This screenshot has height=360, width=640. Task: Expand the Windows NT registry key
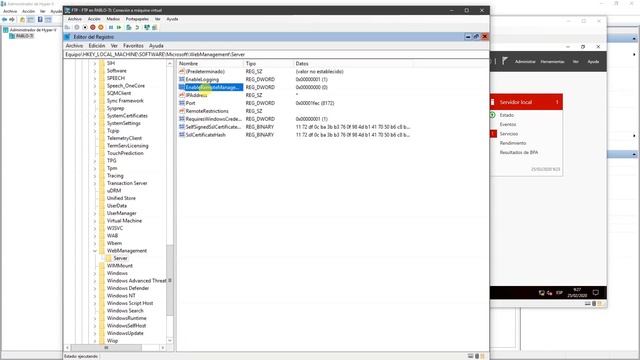(x=95, y=296)
